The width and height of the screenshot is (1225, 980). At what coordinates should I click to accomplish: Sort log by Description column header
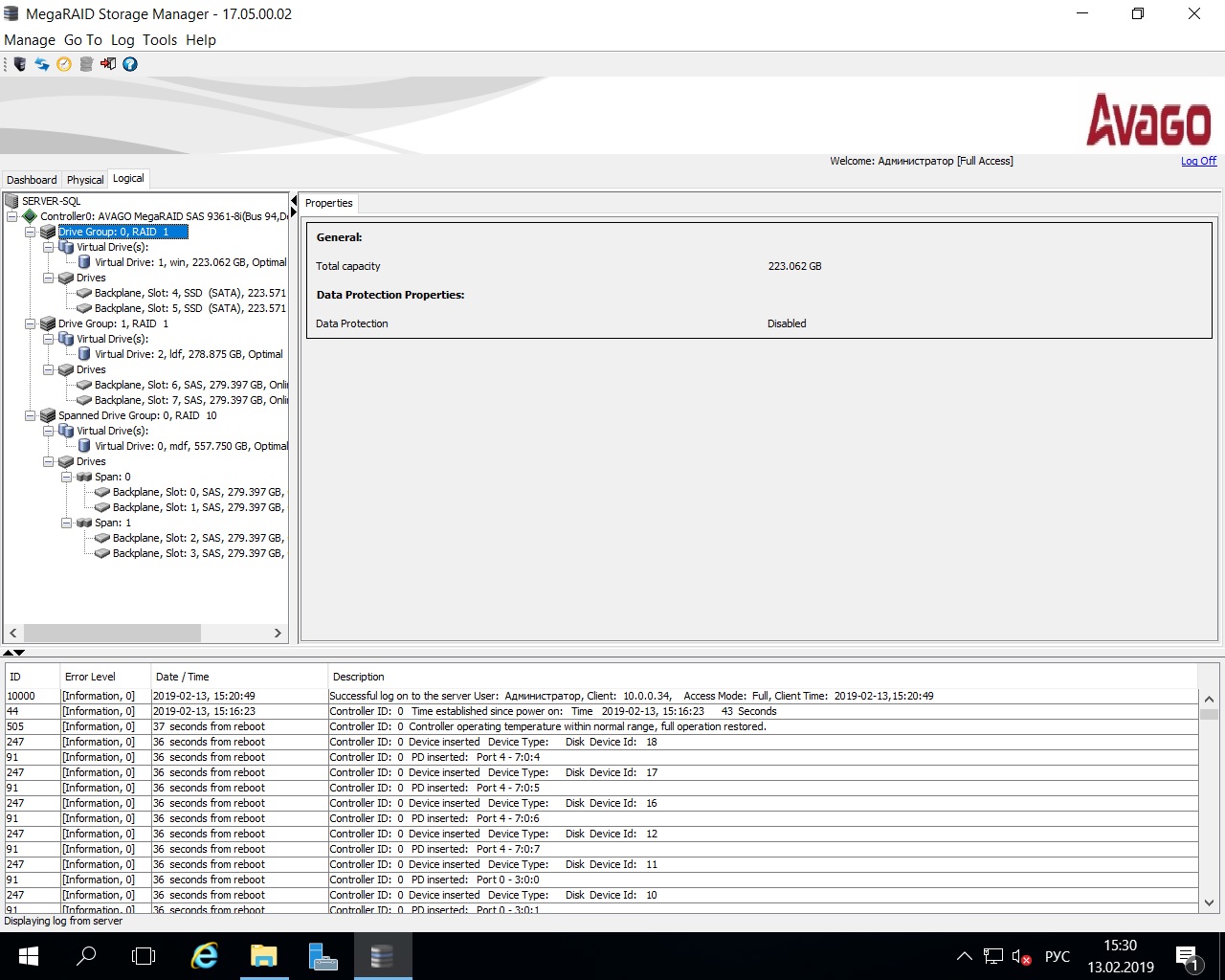(762, 677)
